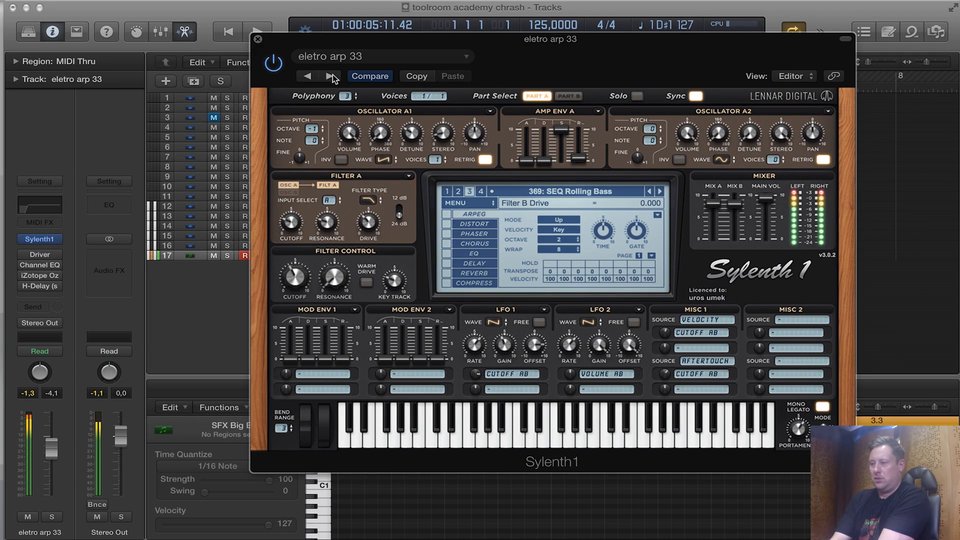Select the CHORUS effect tab
This screenshot has width=960, height=540.
tap(474, 244)
